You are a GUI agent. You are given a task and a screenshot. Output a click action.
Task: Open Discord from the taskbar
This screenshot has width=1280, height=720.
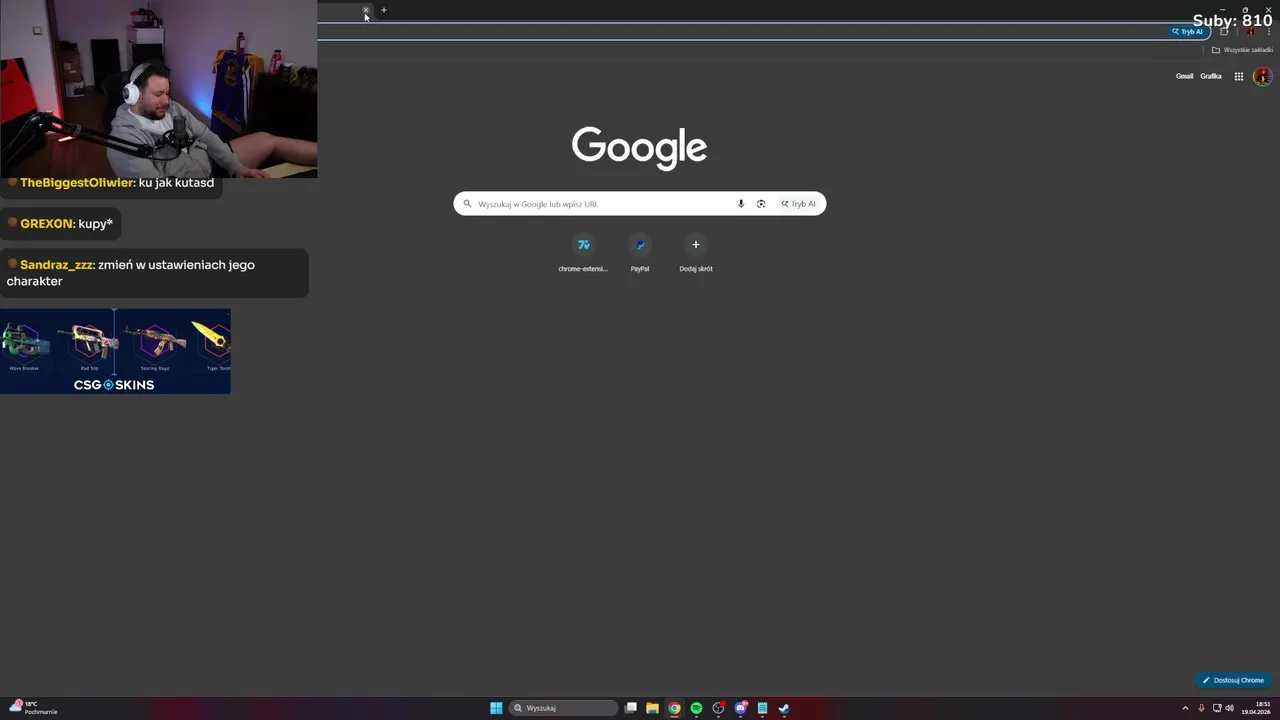(x=740, y=708)
